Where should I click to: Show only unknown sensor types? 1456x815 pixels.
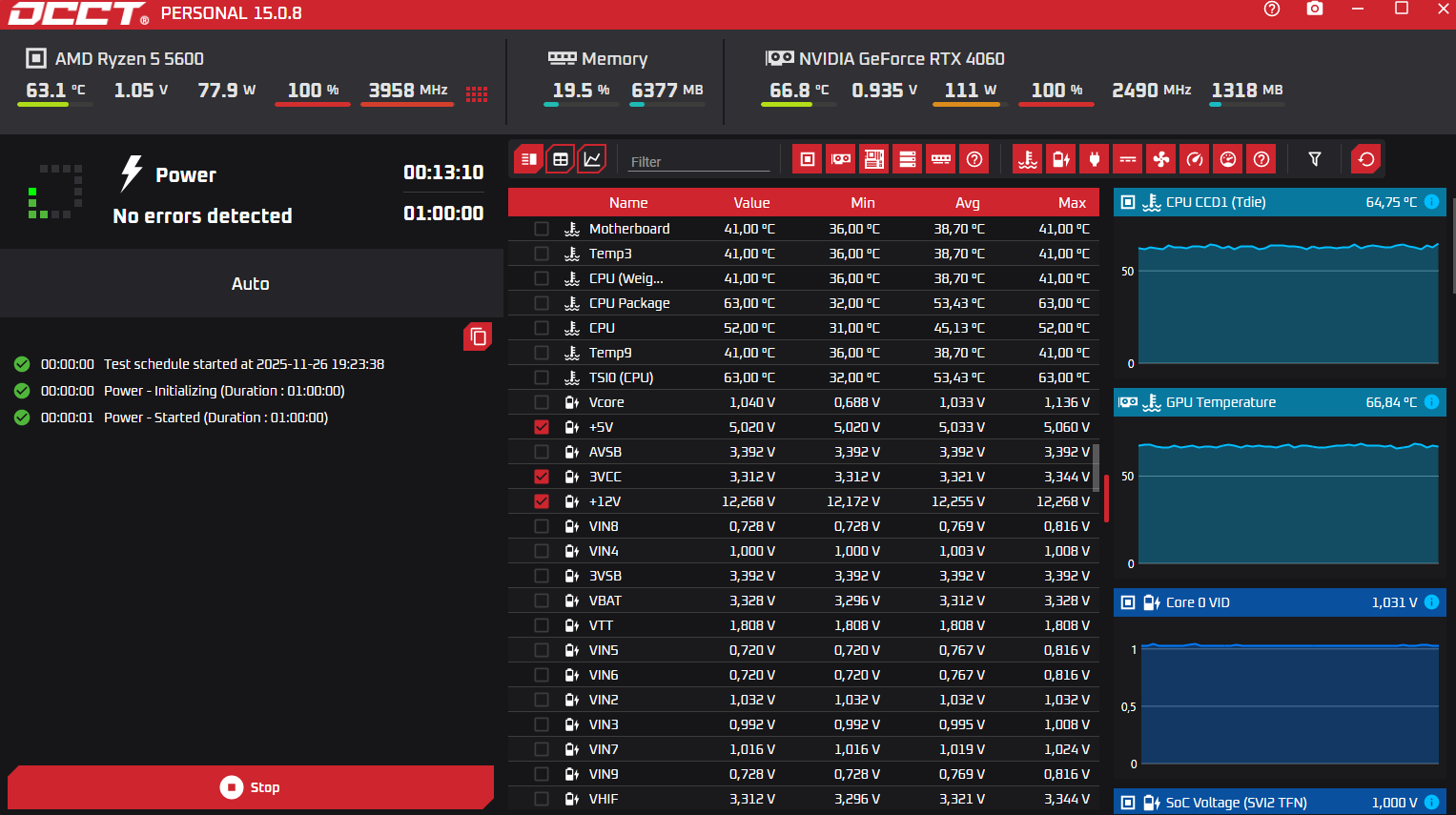pyautogui.click(x=1261, y=159)
